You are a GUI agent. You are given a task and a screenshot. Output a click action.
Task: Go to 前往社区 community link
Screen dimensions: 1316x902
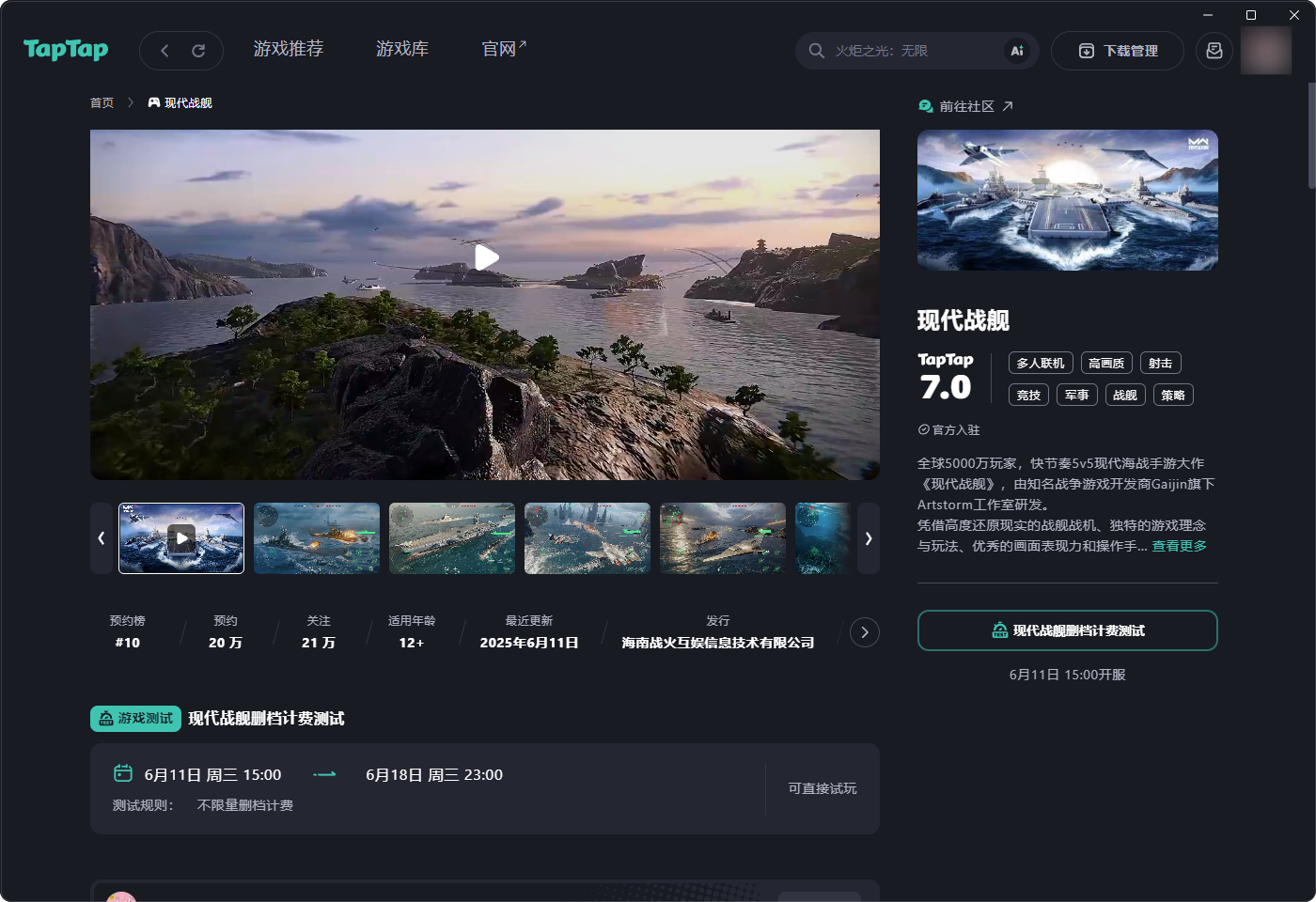pos(965,106)
